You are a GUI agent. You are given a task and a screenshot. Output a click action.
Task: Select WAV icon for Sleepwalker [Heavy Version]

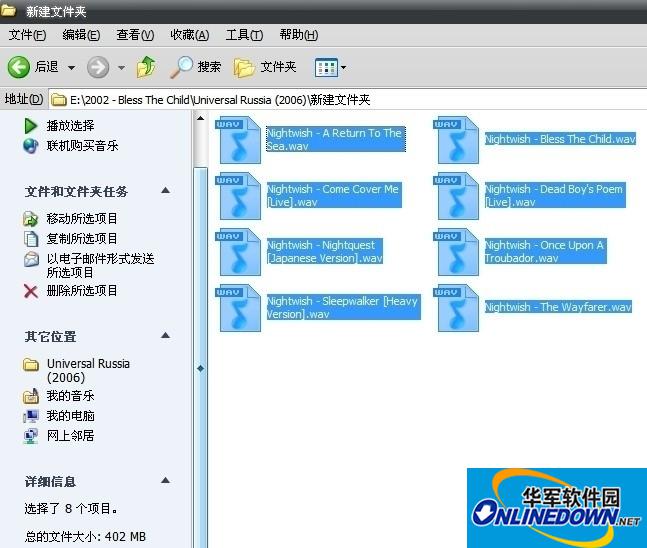click(x=238, y=308)
